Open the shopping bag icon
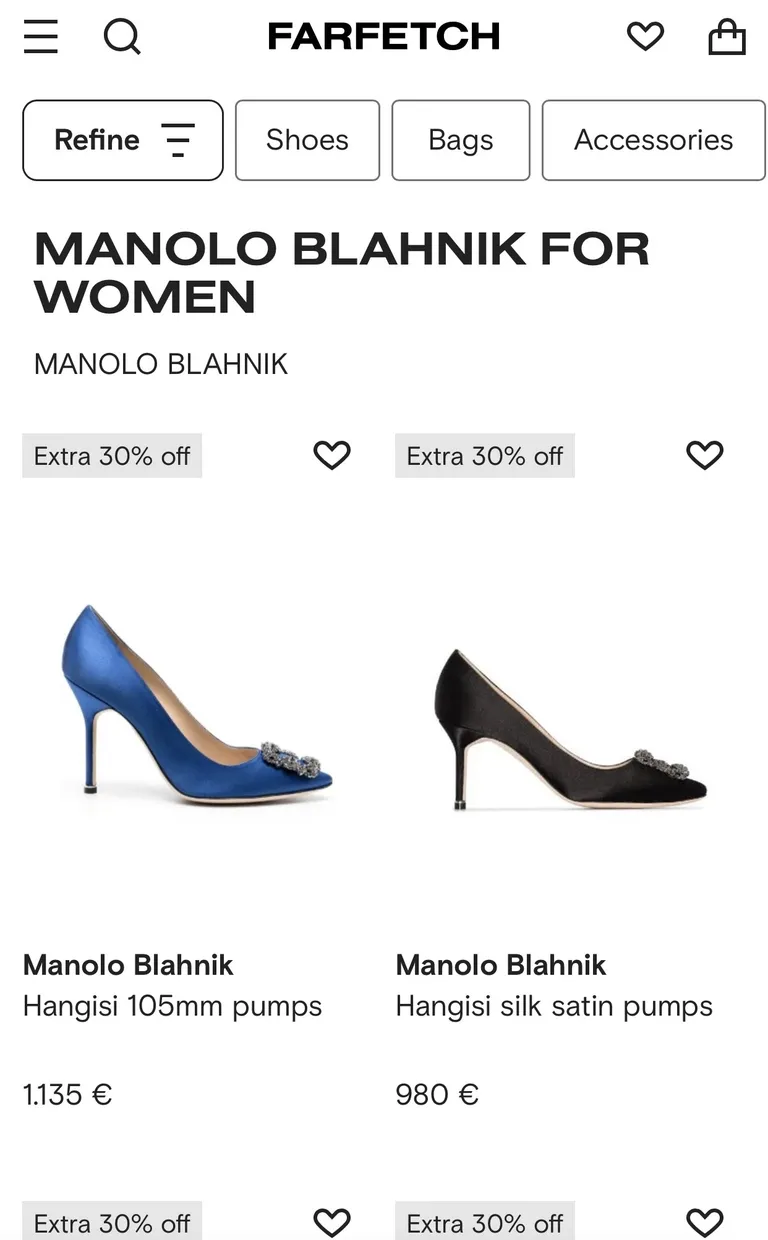Image resolution: width=768 pixels, height=1240 pixels. (727, 37)
